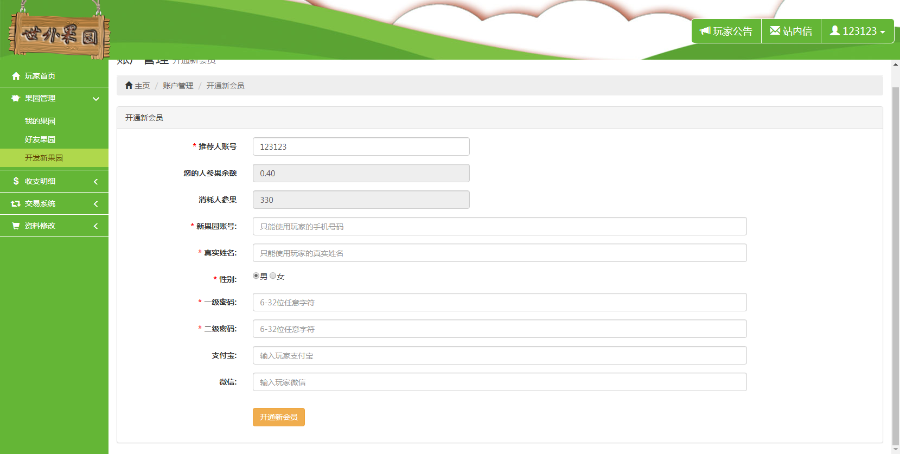Screen dimensions: 900x454
Task: Click the exchange arrows icon for 交易系统
Action: [x=16, y=204]
